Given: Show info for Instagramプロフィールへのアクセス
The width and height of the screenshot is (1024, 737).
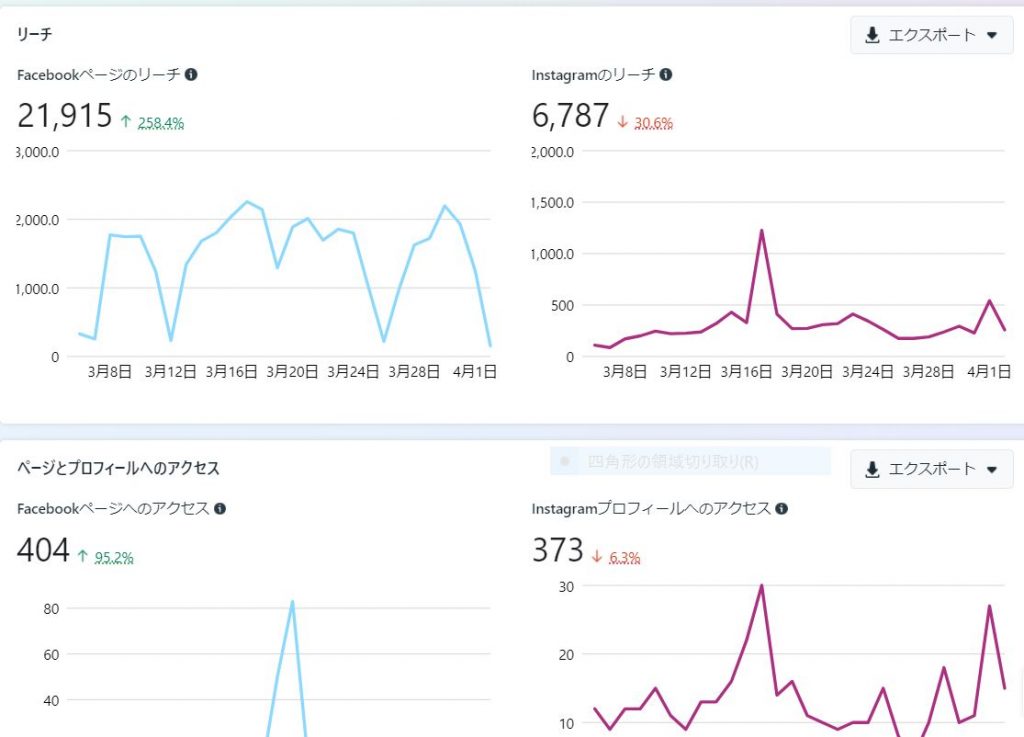Looking at the screenshot, I should tap(782, 509).
